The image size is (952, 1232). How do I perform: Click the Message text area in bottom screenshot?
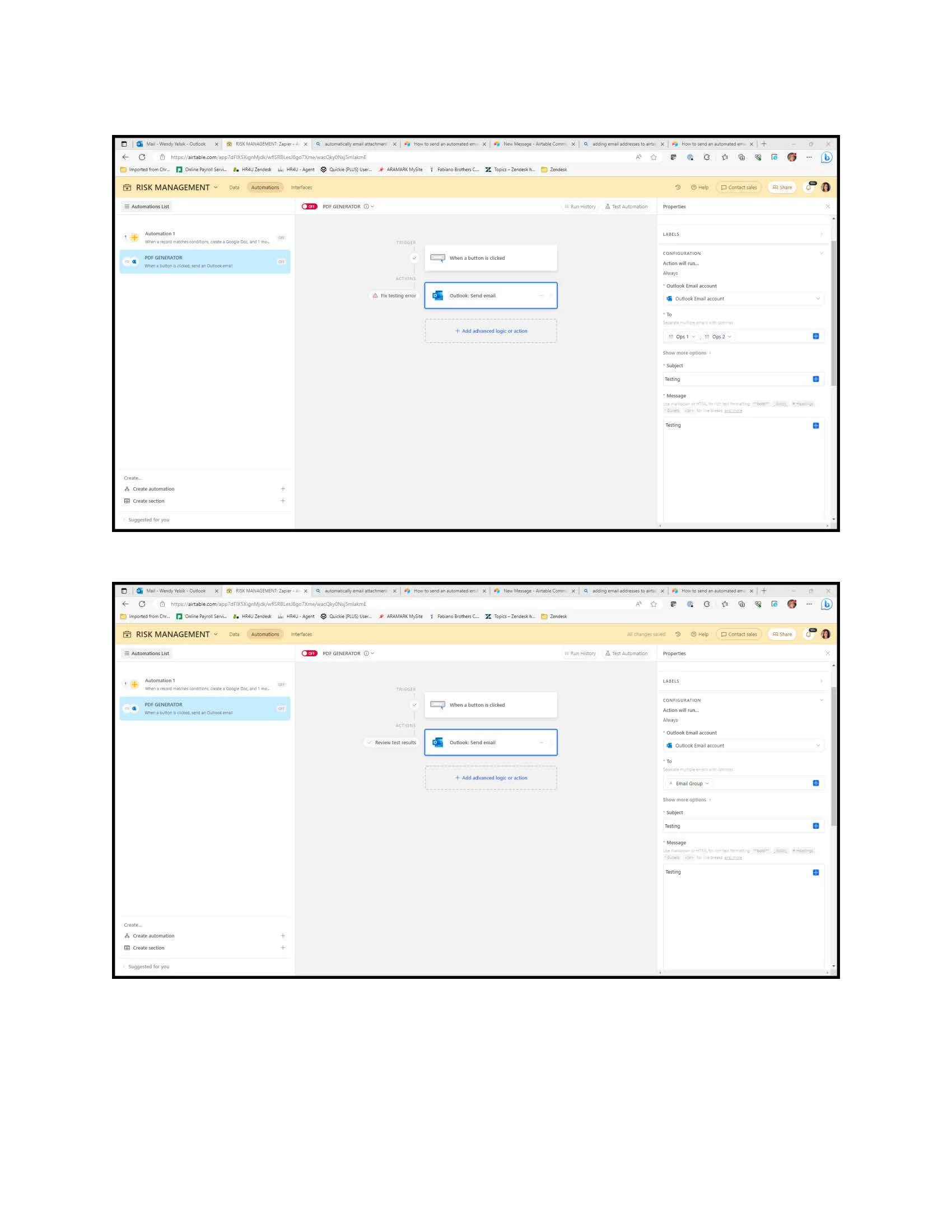(743, 917)
